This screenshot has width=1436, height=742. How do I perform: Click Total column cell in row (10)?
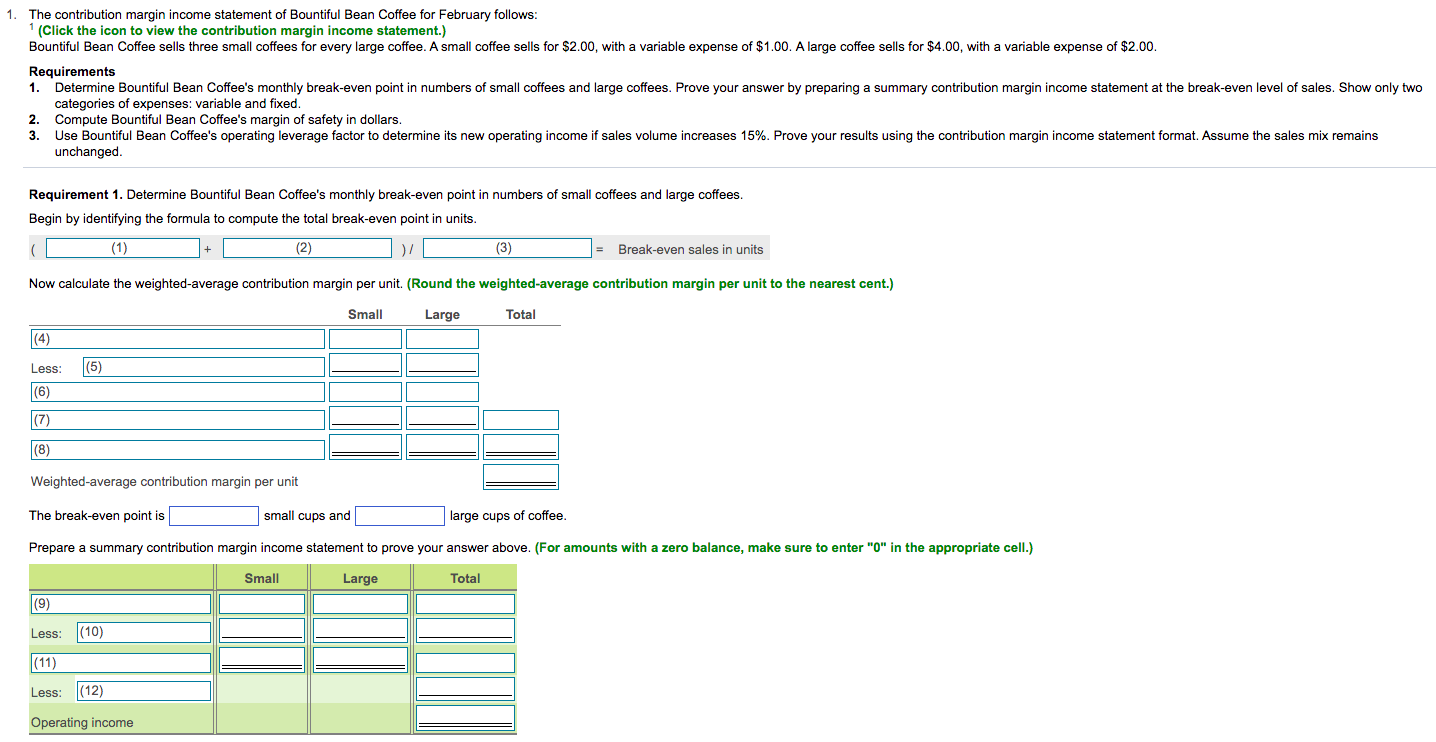click(x=465, y=630)
